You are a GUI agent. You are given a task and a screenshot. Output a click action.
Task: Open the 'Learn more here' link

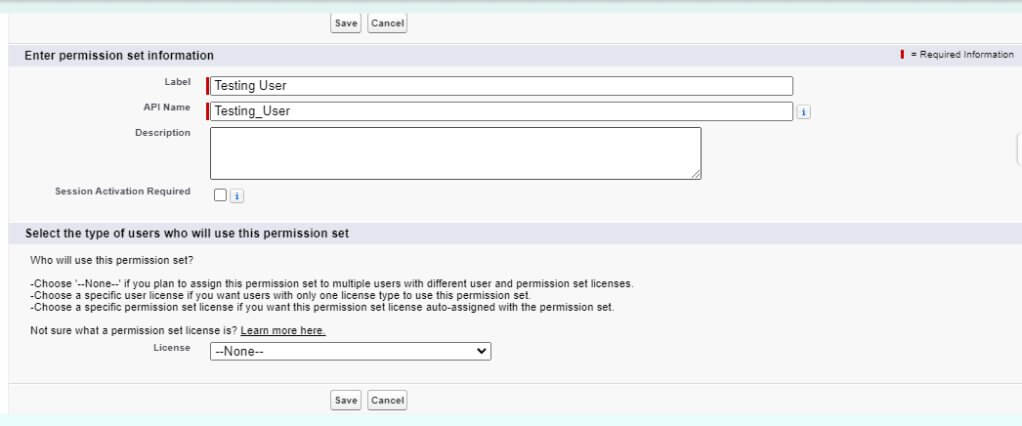tap(283, 331)
